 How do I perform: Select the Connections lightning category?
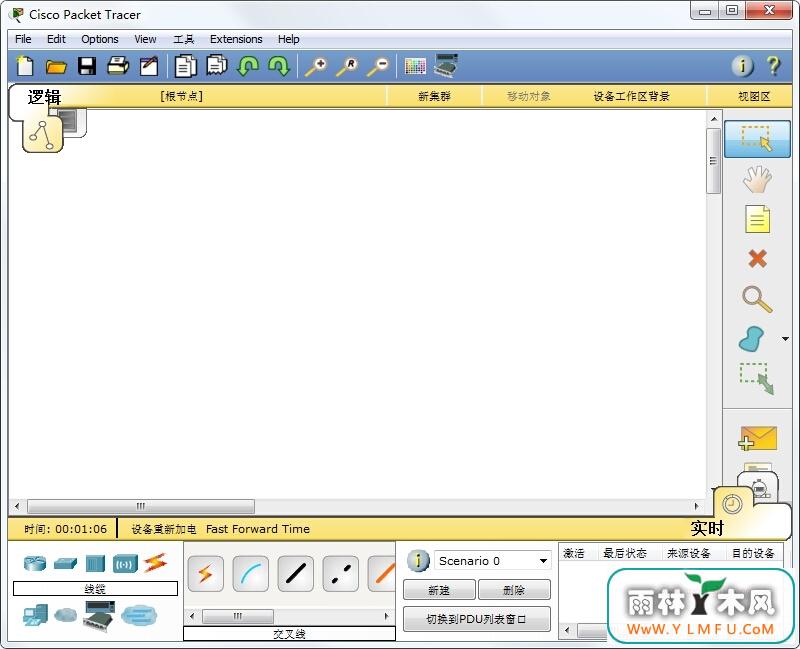155,563
